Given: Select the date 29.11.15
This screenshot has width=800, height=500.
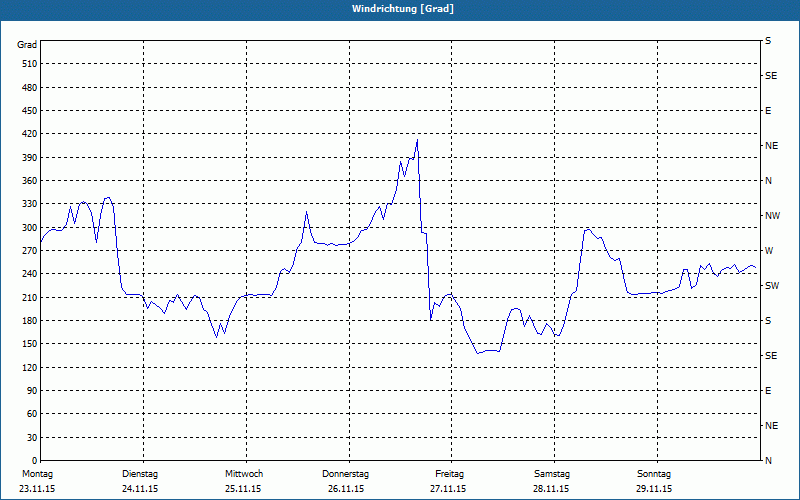Looking at the screenshot, I should [x=654, y=489].
